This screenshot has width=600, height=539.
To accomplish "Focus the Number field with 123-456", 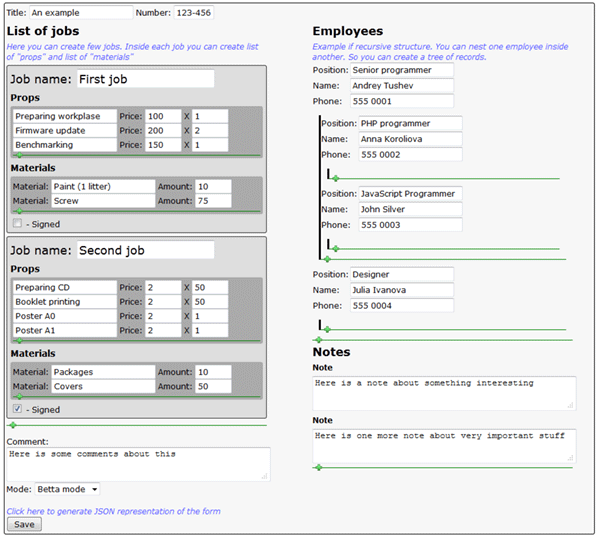I will pyautogui.click(x=194, y=13).
